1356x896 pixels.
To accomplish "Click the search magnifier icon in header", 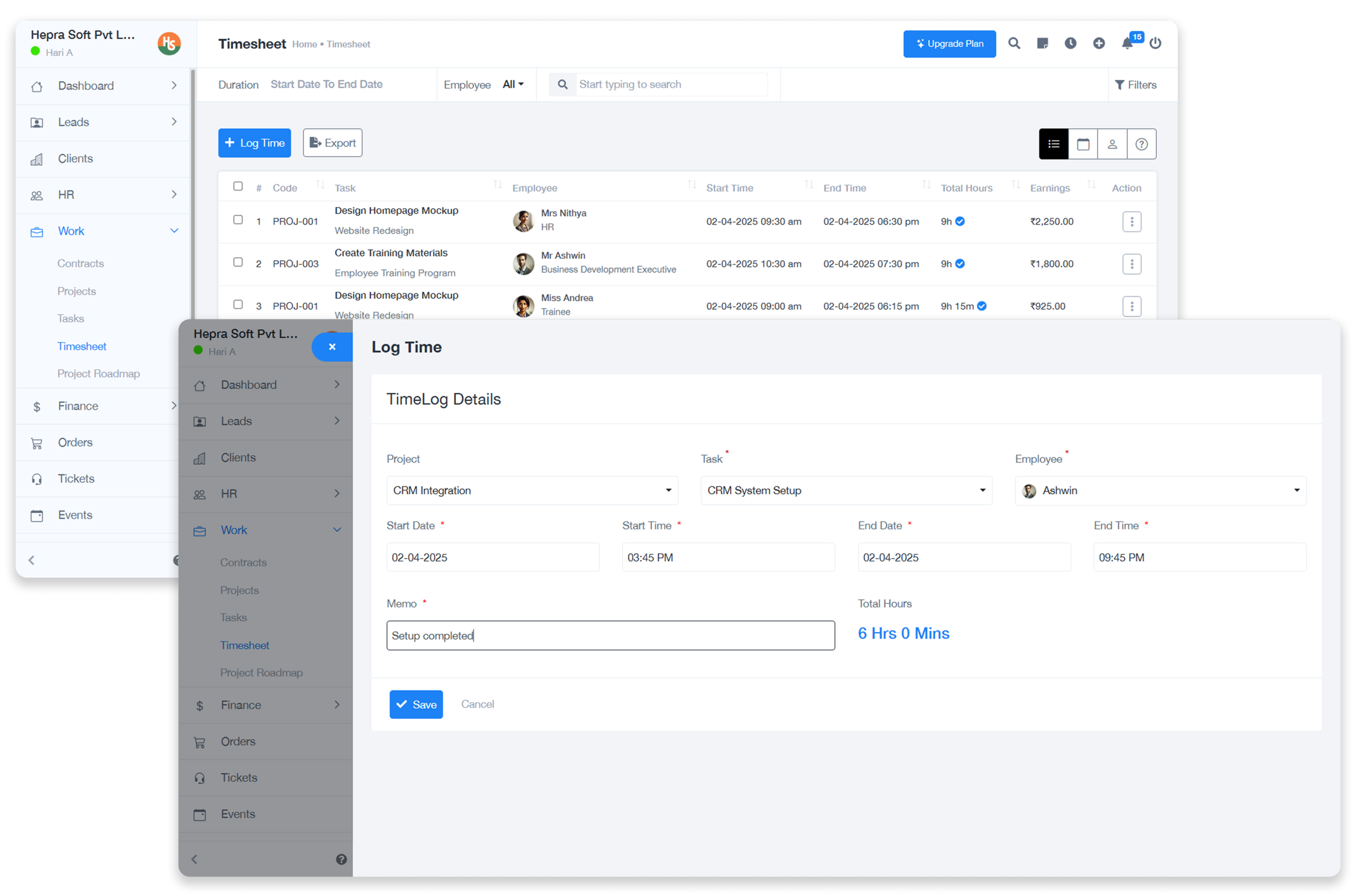I will coord(1014,44).
